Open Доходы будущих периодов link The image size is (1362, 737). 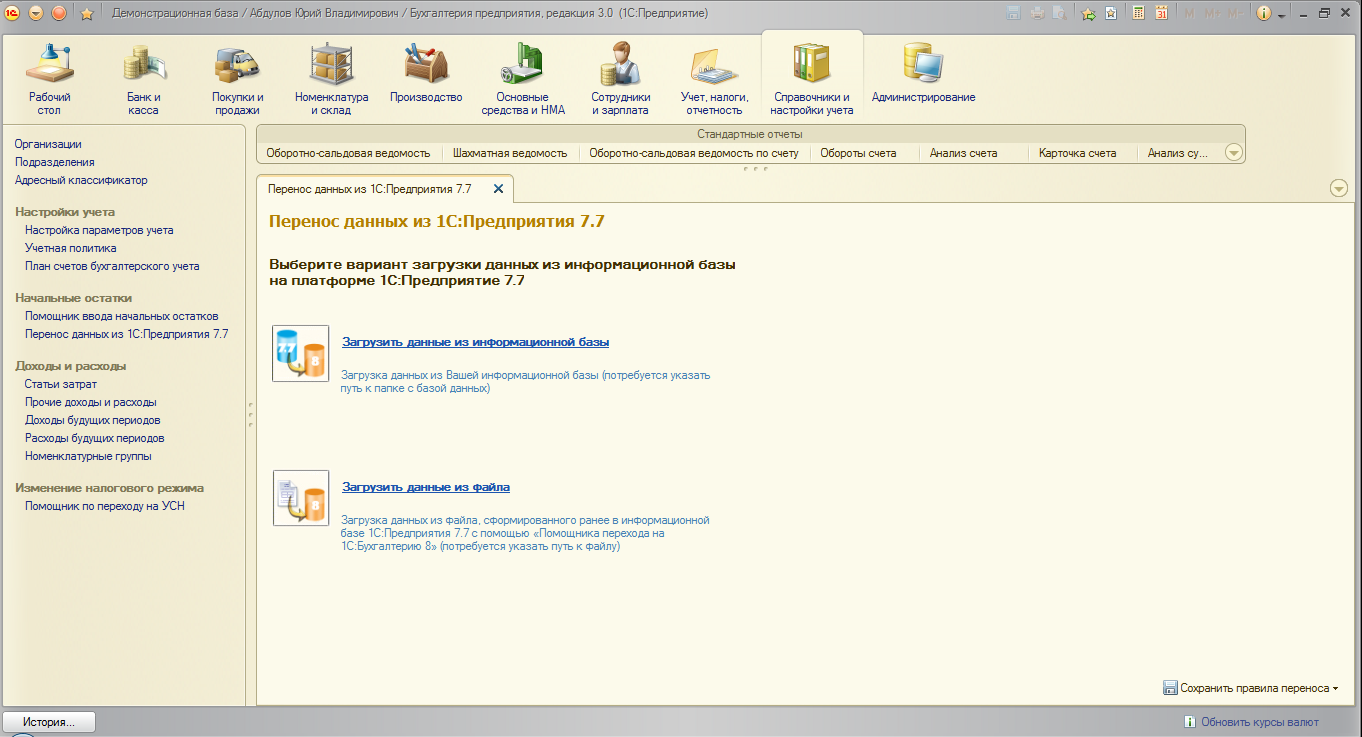(x=93, y=420)
